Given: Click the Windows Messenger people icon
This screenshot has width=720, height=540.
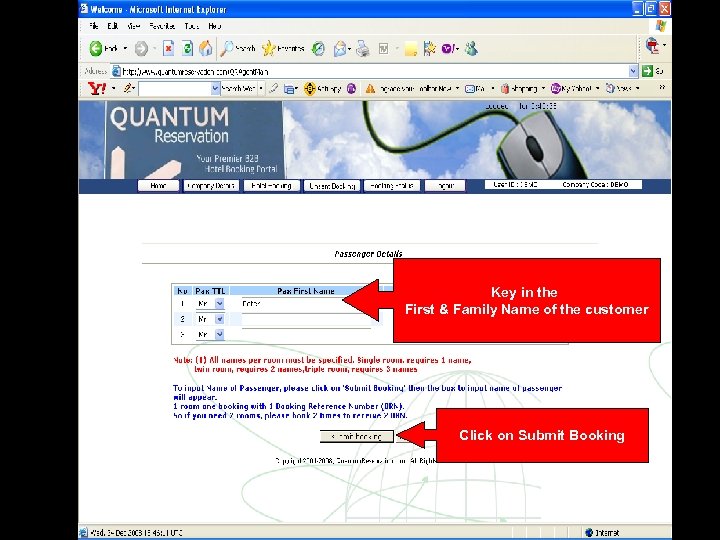Looking at the screenshot, I should coord(471,48).
